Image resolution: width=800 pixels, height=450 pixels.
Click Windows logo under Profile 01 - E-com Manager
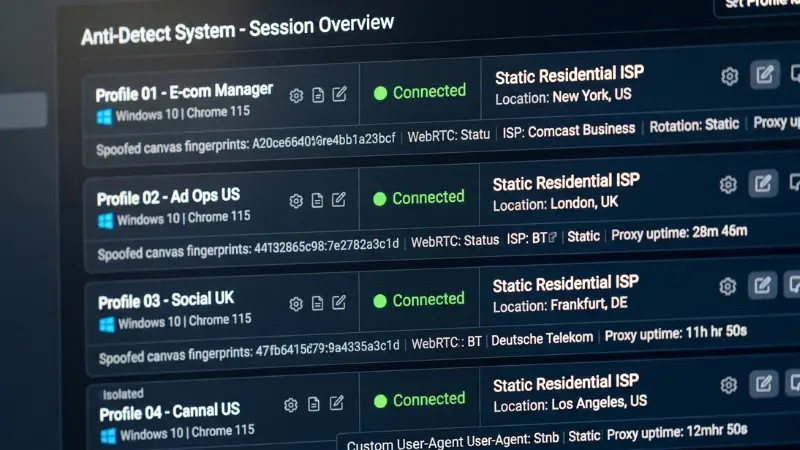[x=104, y=117]
